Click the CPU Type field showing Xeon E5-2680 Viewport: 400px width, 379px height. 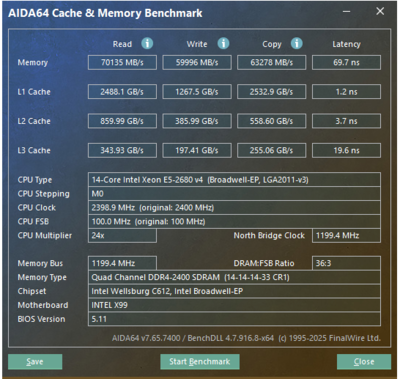click(234, 180)
